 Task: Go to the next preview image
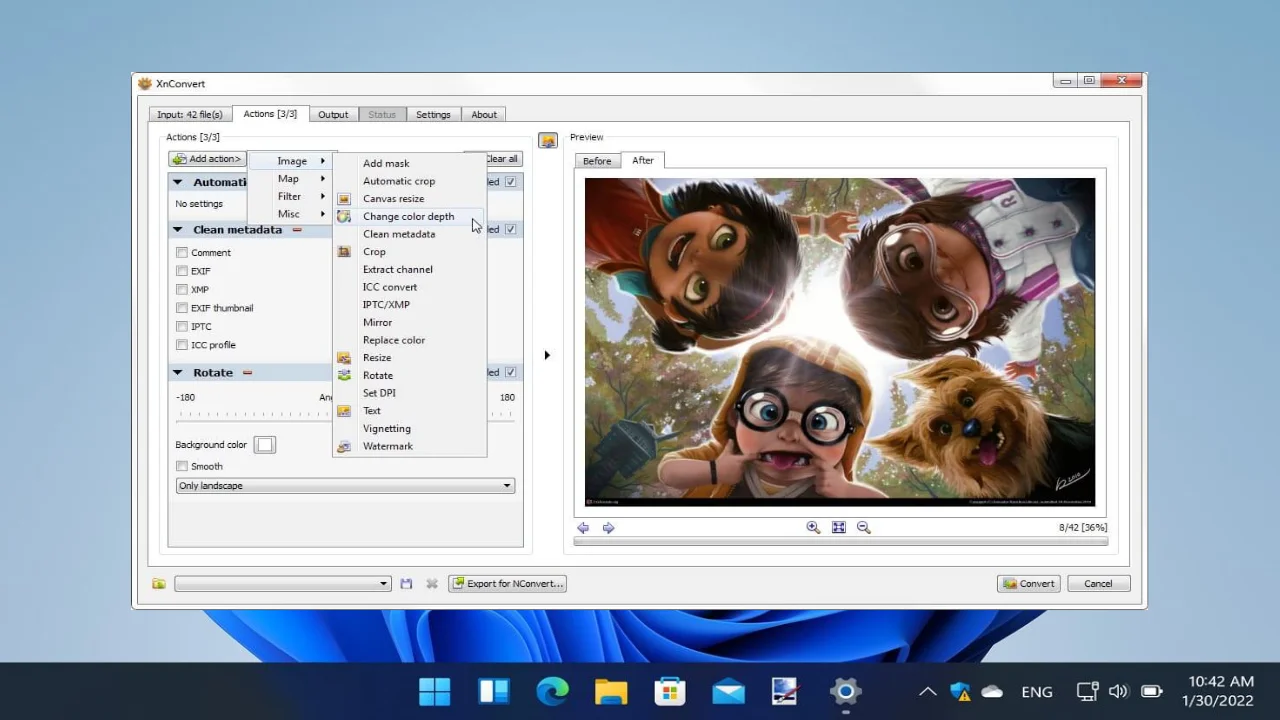point(608,527)
